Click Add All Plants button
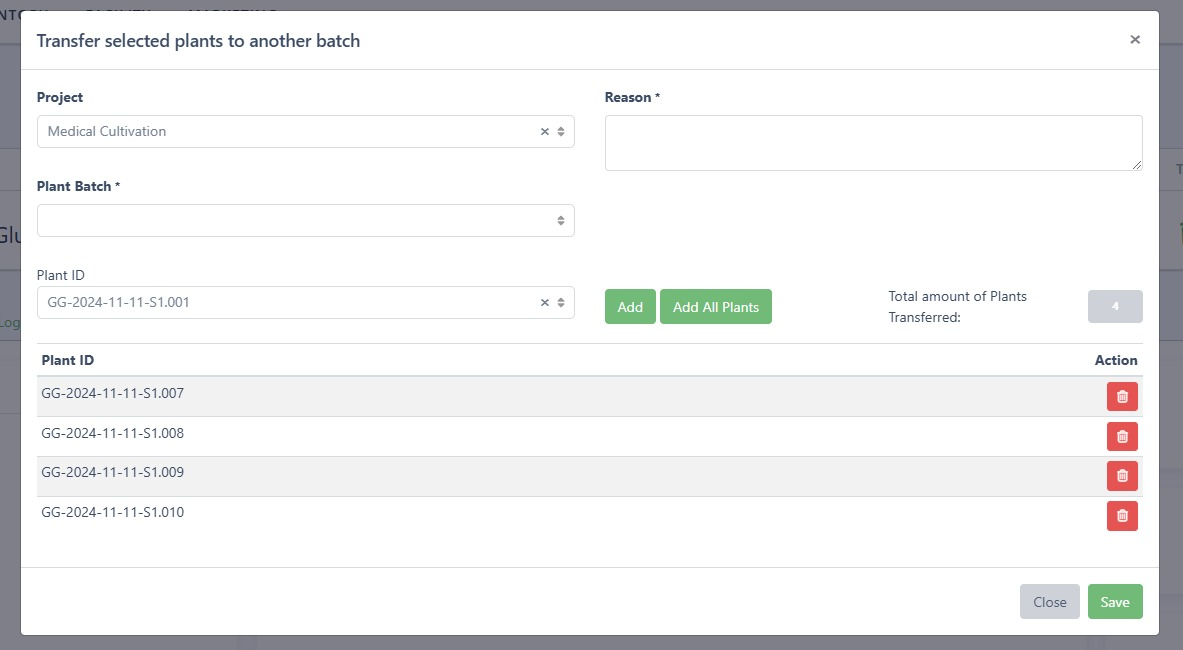The width and height of the screenshot is (1183, 650). point(716,307)
